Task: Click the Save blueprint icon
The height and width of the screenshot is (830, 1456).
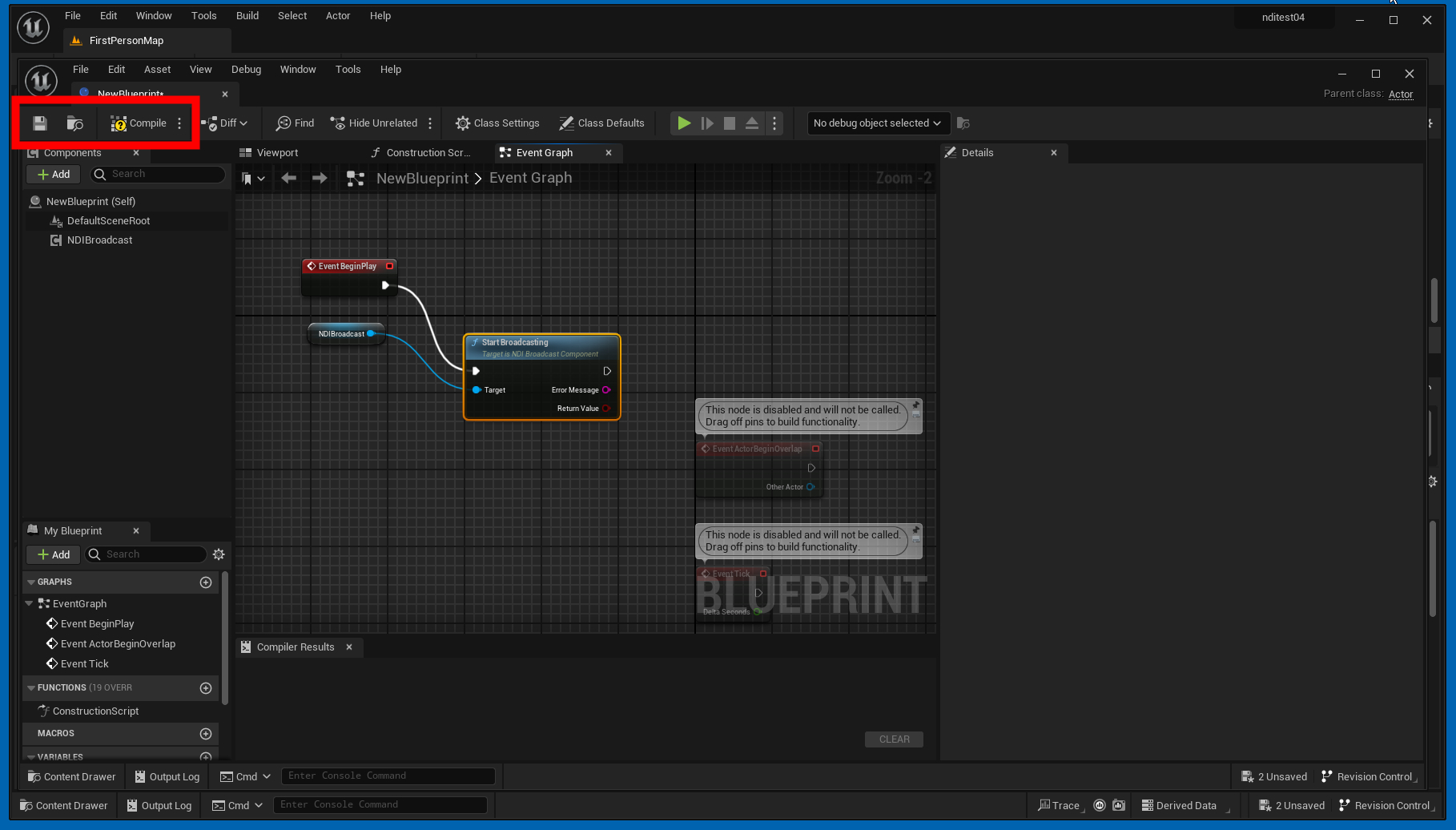Action: click(x=39, y=123)
